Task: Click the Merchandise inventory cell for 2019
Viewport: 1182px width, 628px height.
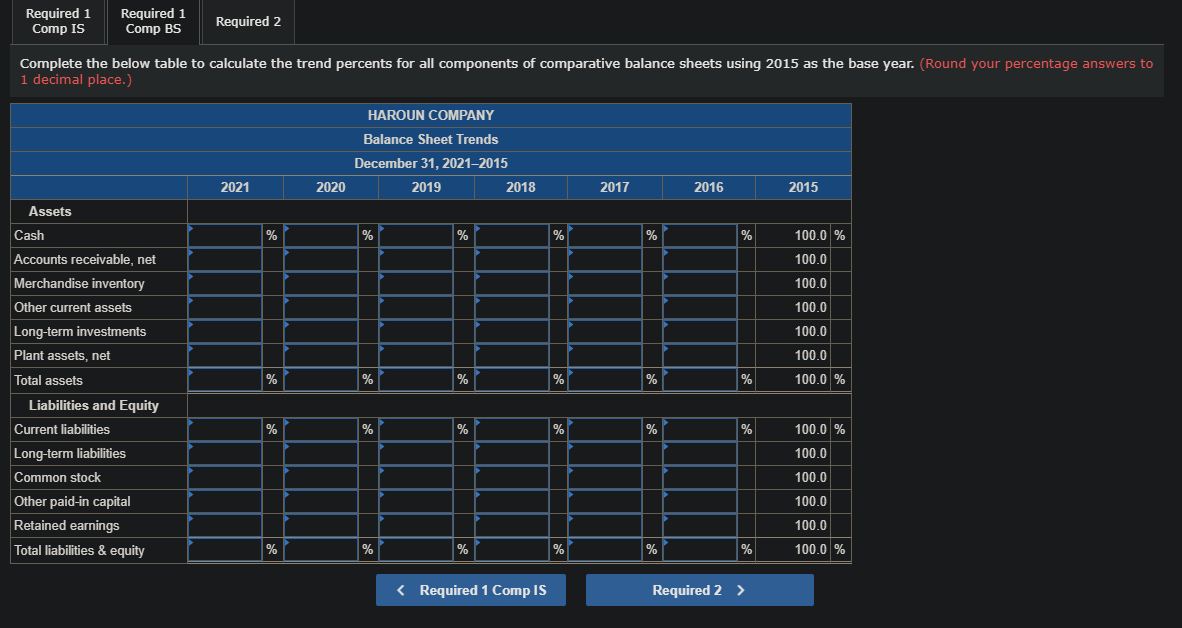Action: [415, 283]
